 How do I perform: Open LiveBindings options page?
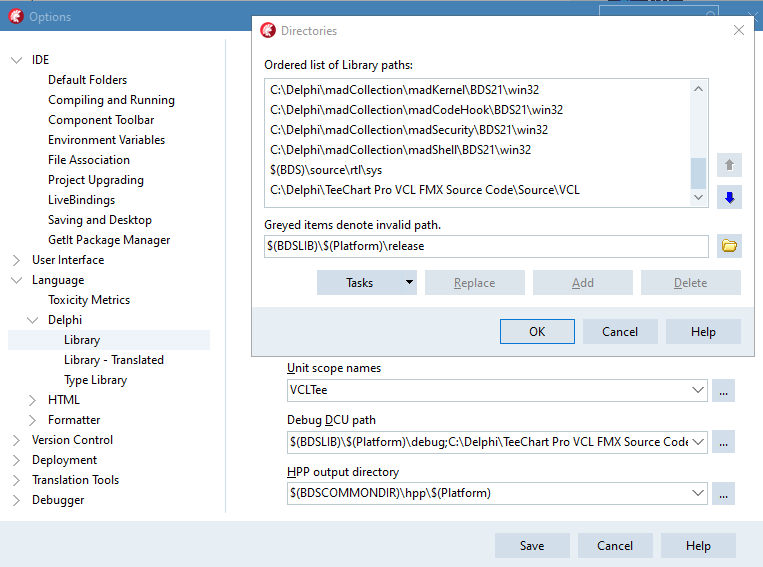coord(81,200)
